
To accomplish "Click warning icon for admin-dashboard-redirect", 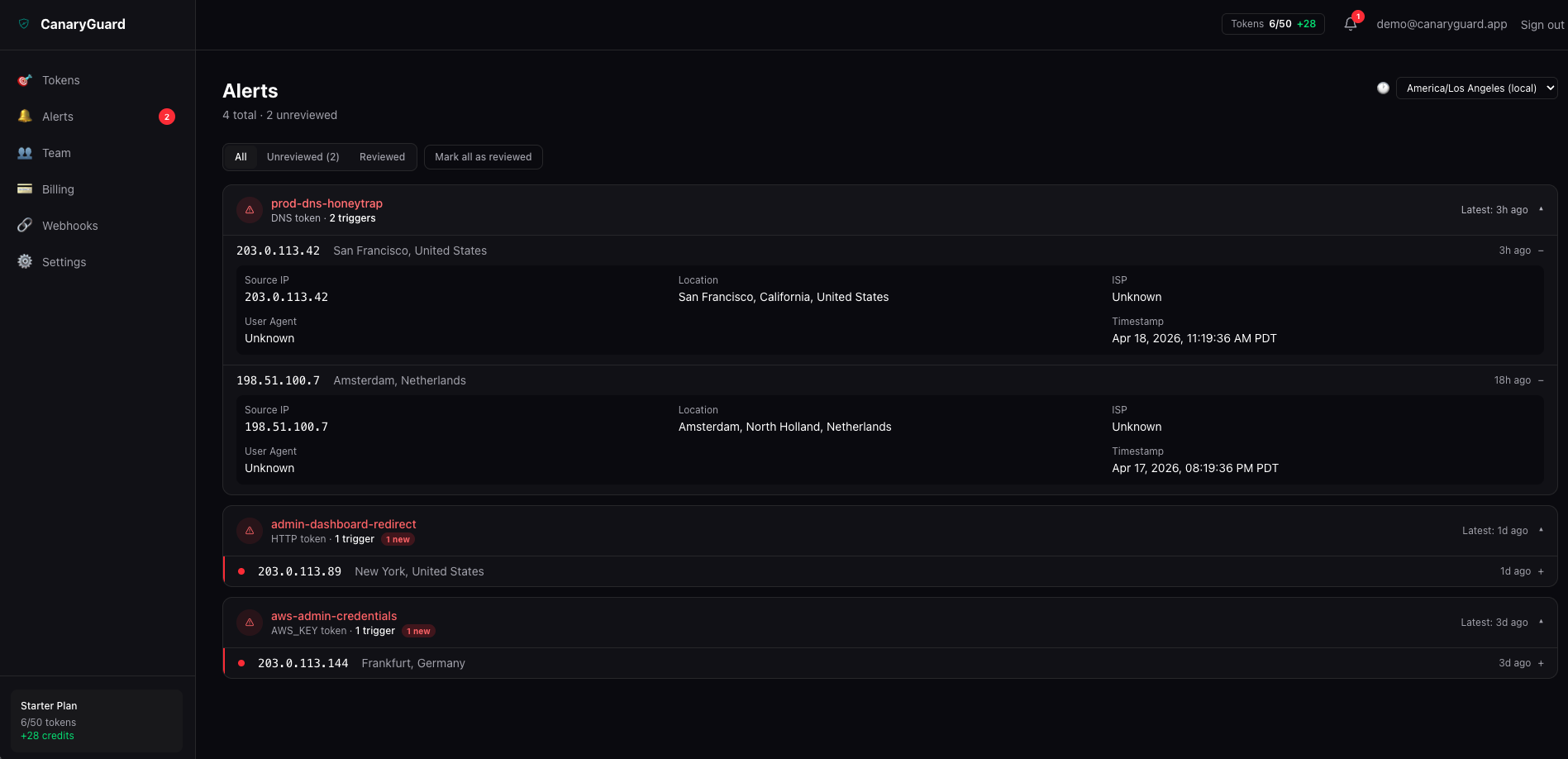I will (x=250, y=531).
